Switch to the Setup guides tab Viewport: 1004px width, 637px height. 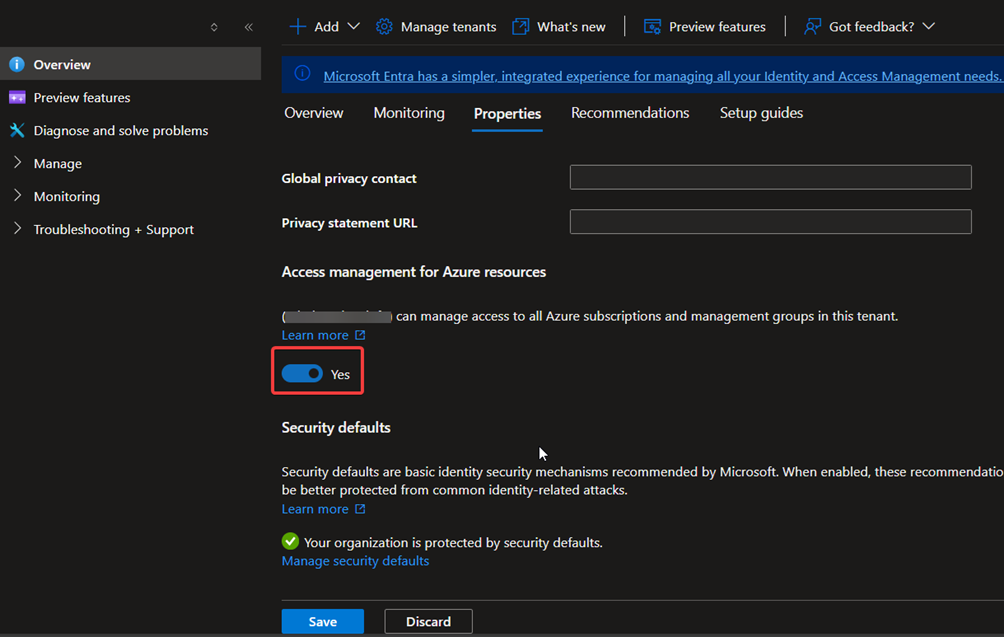(761, 113)
